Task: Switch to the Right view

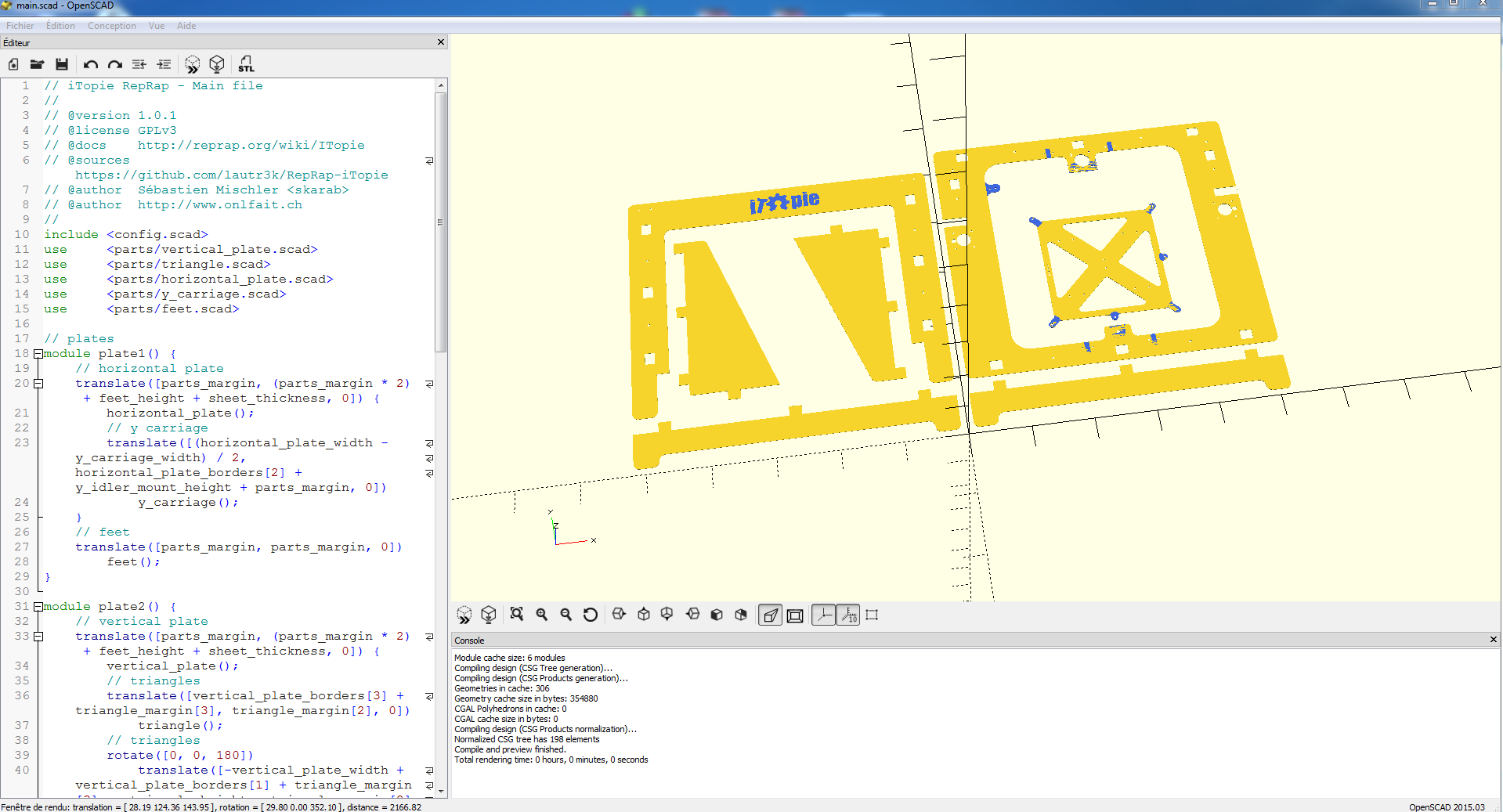Action: [x=619, y=615]
